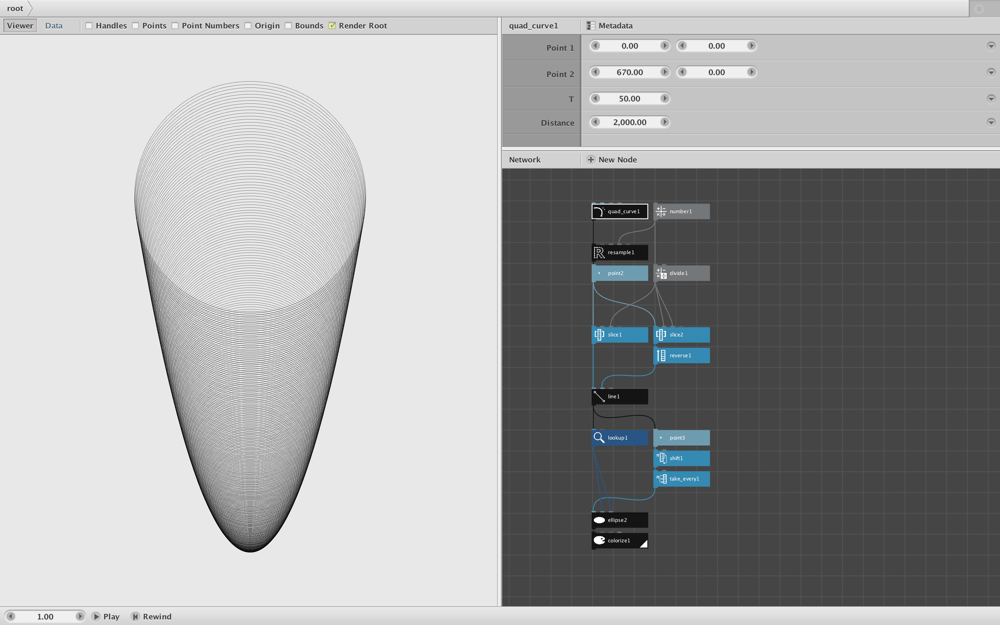Decrease frame number with left arrow

tap(10, 616)
